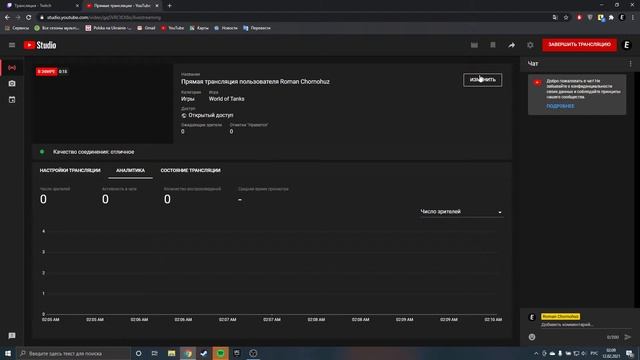Click the red adblock extension icon
The image size is (640, 360).
[579, 18]
